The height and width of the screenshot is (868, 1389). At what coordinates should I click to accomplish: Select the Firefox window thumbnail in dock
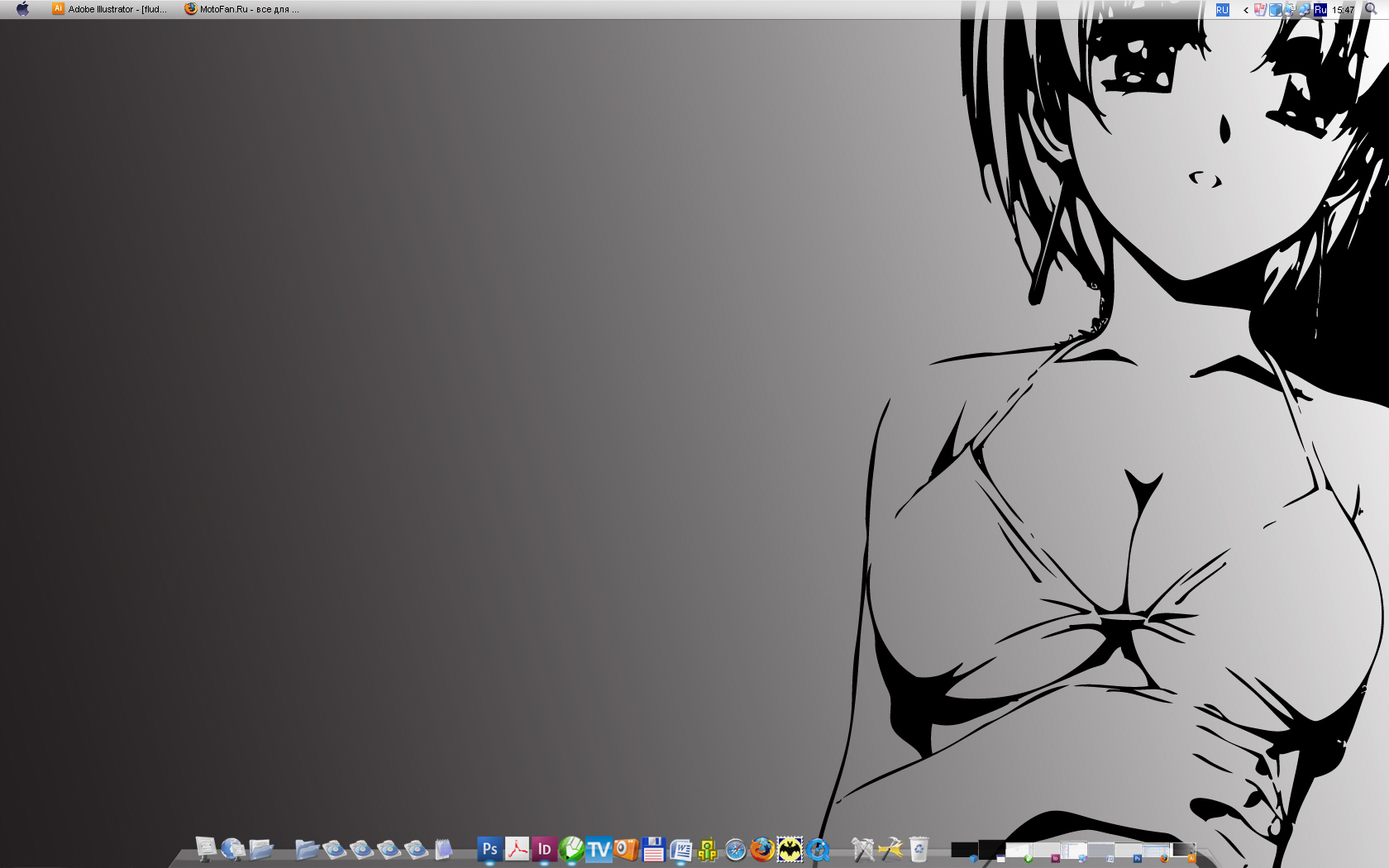(1156, 851)
